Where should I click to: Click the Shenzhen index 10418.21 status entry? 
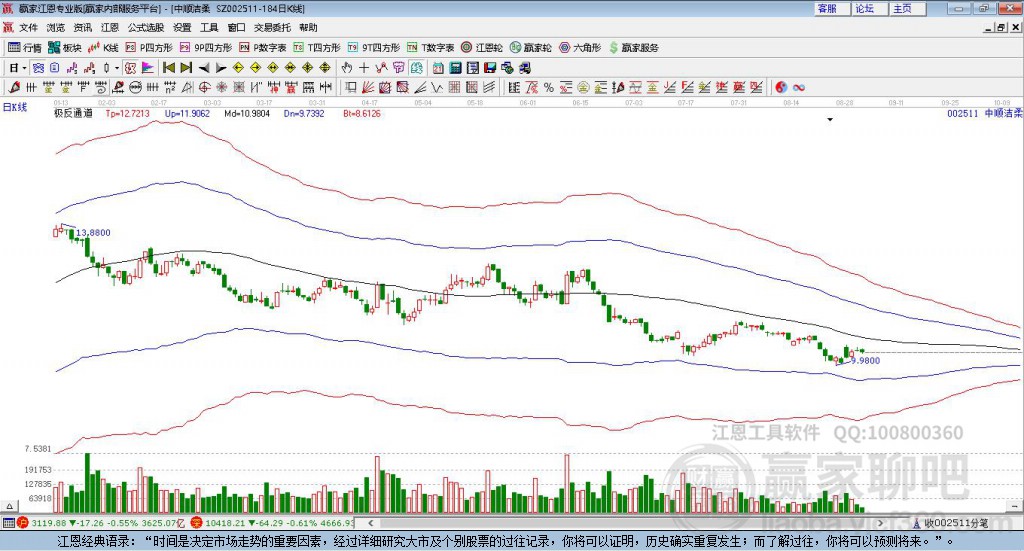click(272, 523)
